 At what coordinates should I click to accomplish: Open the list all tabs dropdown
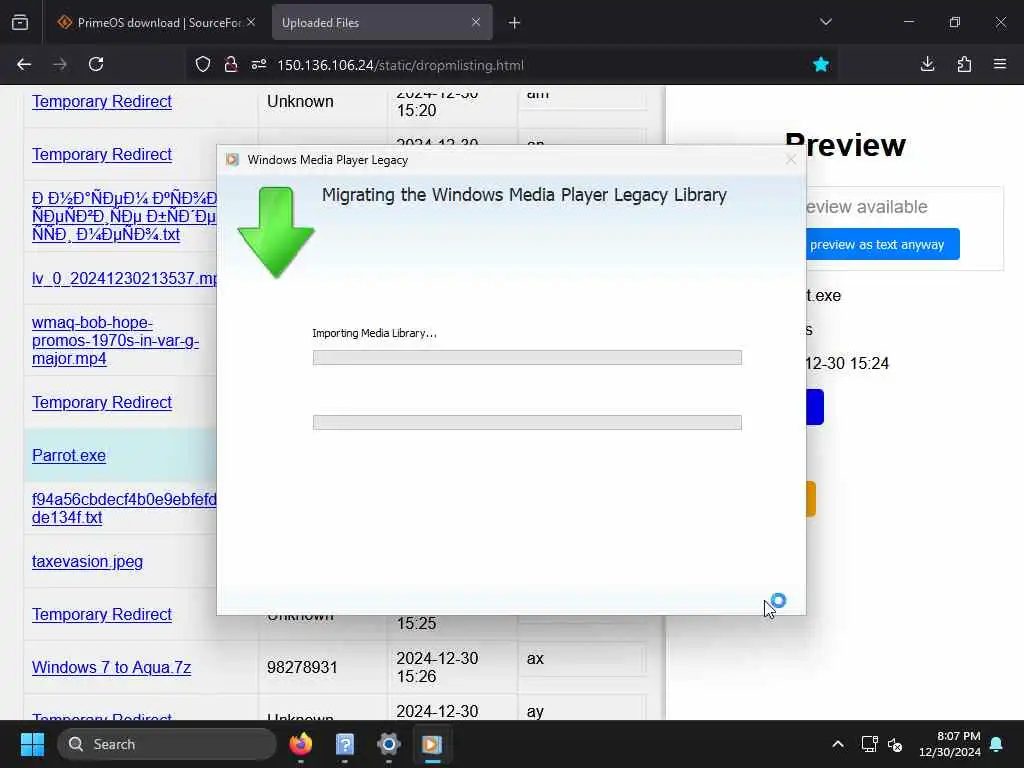pyautogui.click(x=825, y=22)
